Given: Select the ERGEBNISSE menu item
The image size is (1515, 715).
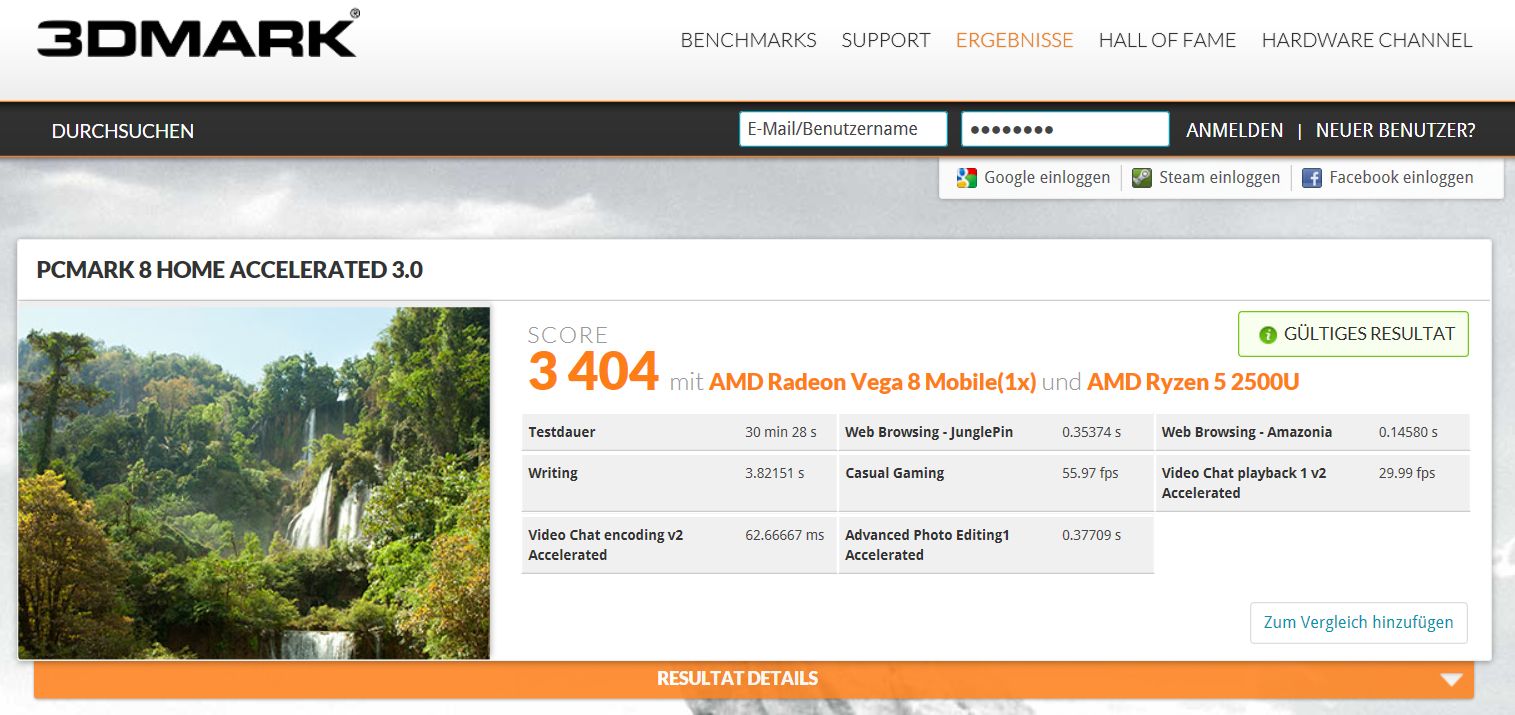Looking at the screenshot, I should click(1014, 40).
